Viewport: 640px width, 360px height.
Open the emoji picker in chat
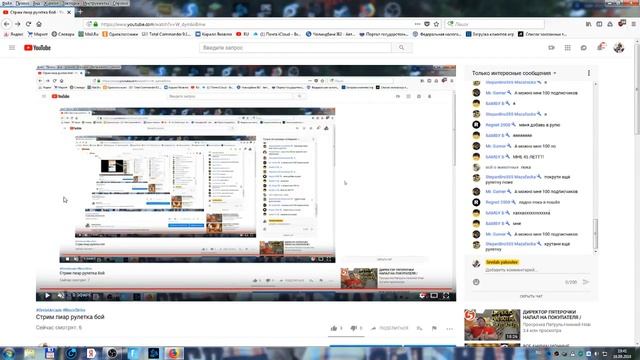tap(476, 282)
